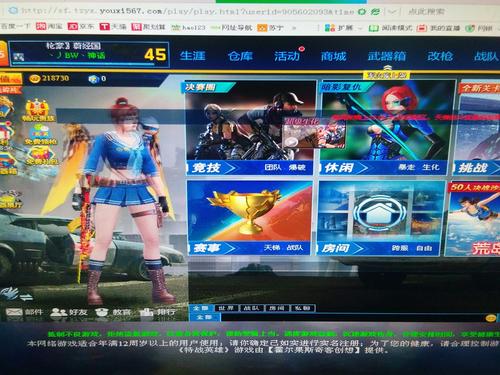
Task: Switch chat to the 私聊 private tab
Action: (x=302, y=308)
